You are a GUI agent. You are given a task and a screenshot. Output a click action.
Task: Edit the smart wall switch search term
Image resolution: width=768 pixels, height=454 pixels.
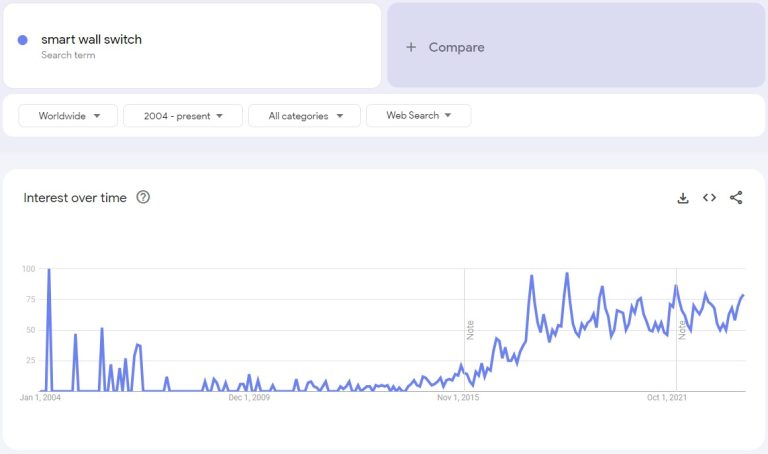pyautogui.click(x=91, y=40)
